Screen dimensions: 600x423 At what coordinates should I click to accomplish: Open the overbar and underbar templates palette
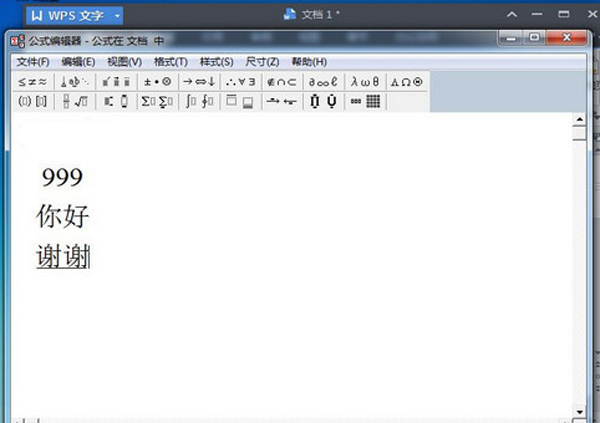pyautogui.click(x=241, y=101)
